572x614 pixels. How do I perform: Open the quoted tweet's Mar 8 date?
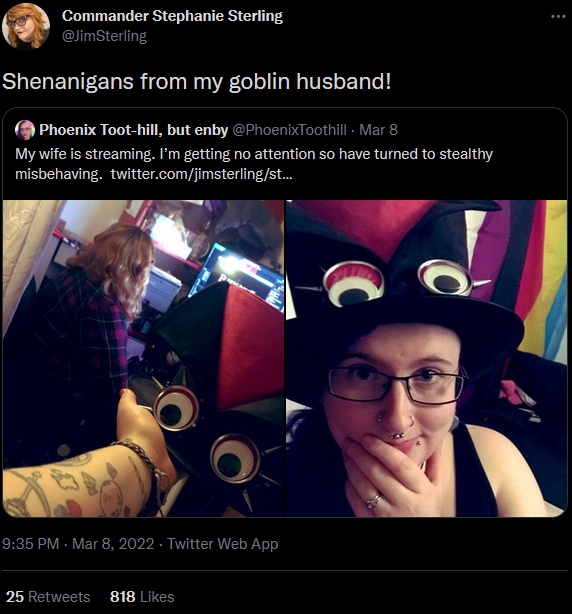(x=378, y=130)
